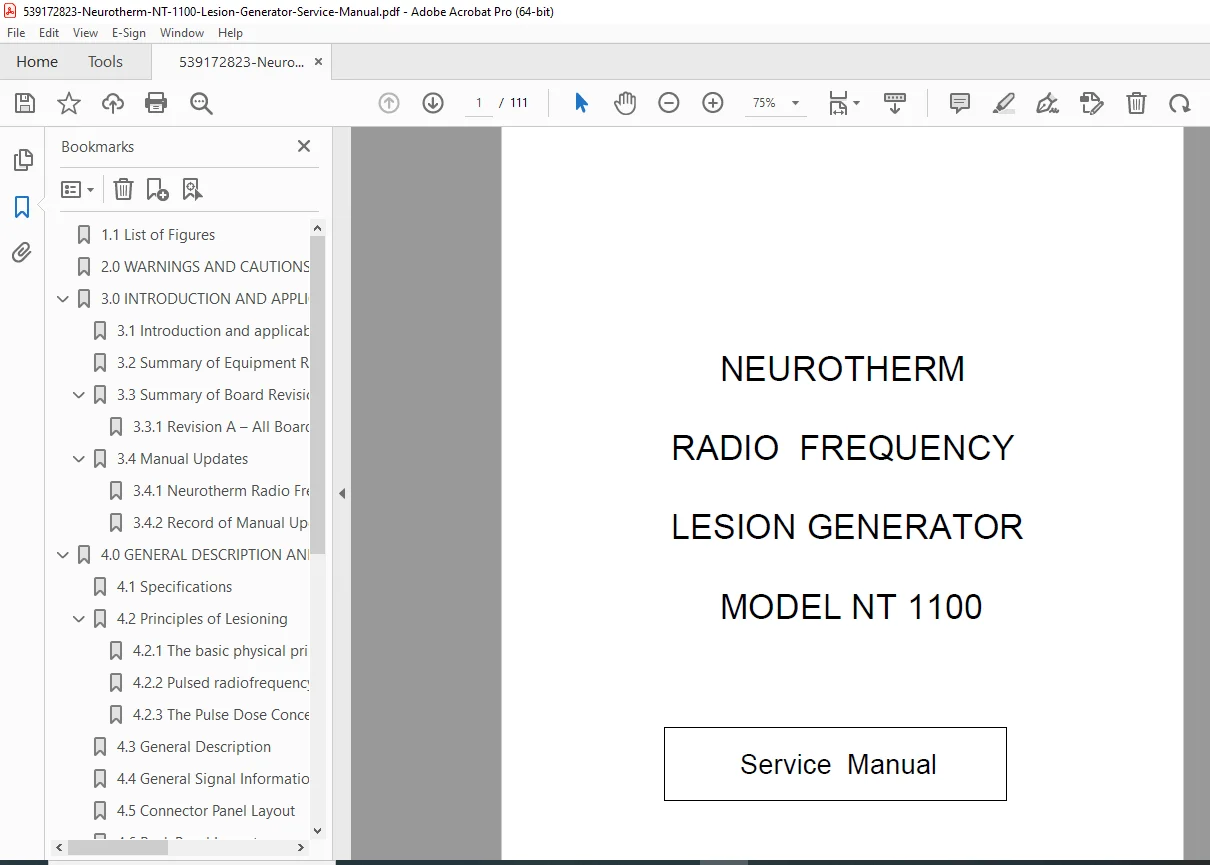Open 4.2.2 Pulsed radiofrequency bookmark
The width and height of the screenshot is (1210, 865).
click(221, 683)
